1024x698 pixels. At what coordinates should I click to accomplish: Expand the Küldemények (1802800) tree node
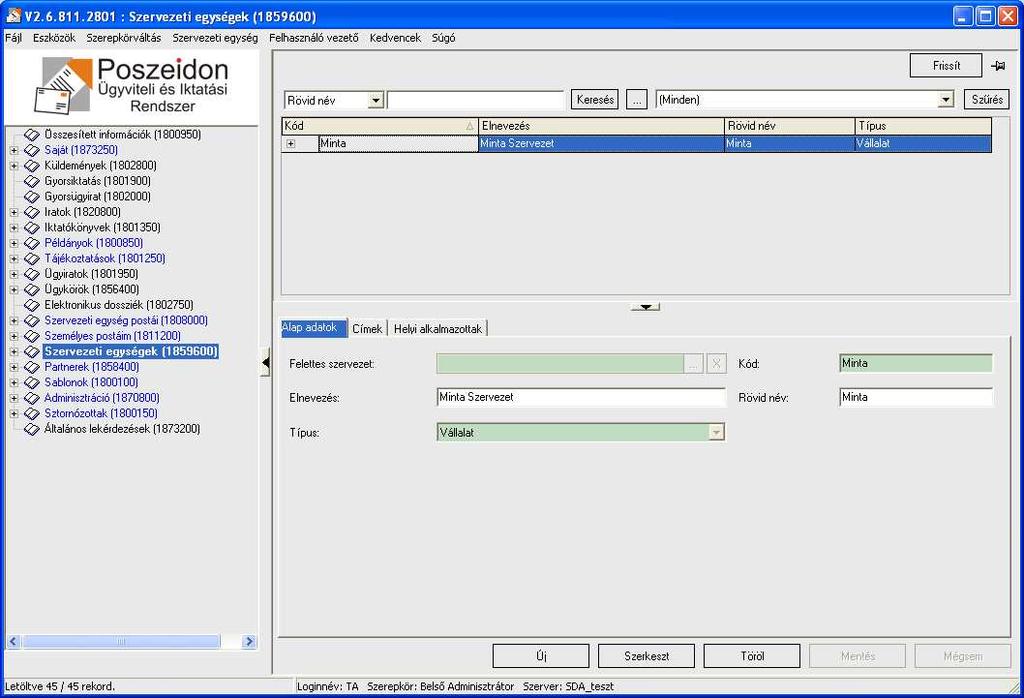pyautogui.click(x=14, y=166)
